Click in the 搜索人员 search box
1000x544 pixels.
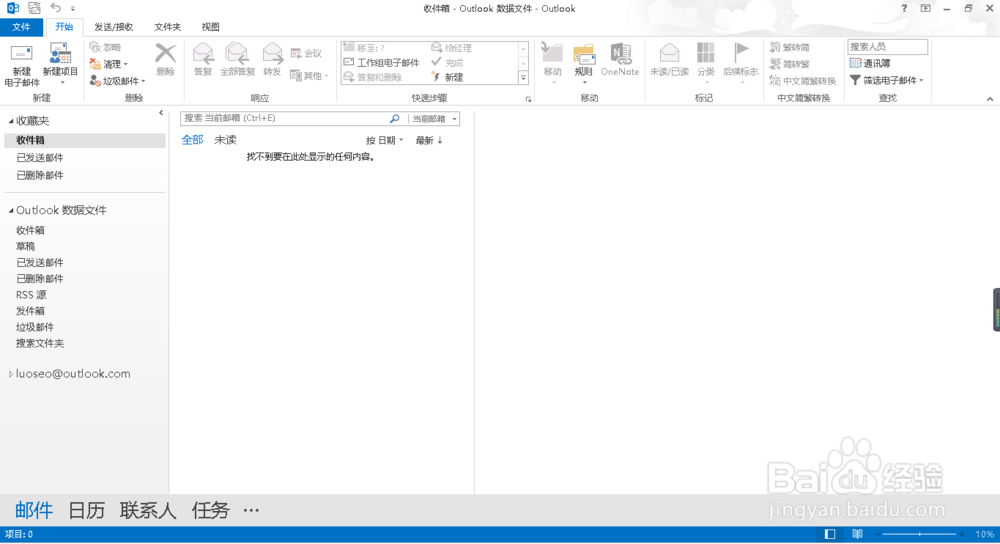[887, 47]
